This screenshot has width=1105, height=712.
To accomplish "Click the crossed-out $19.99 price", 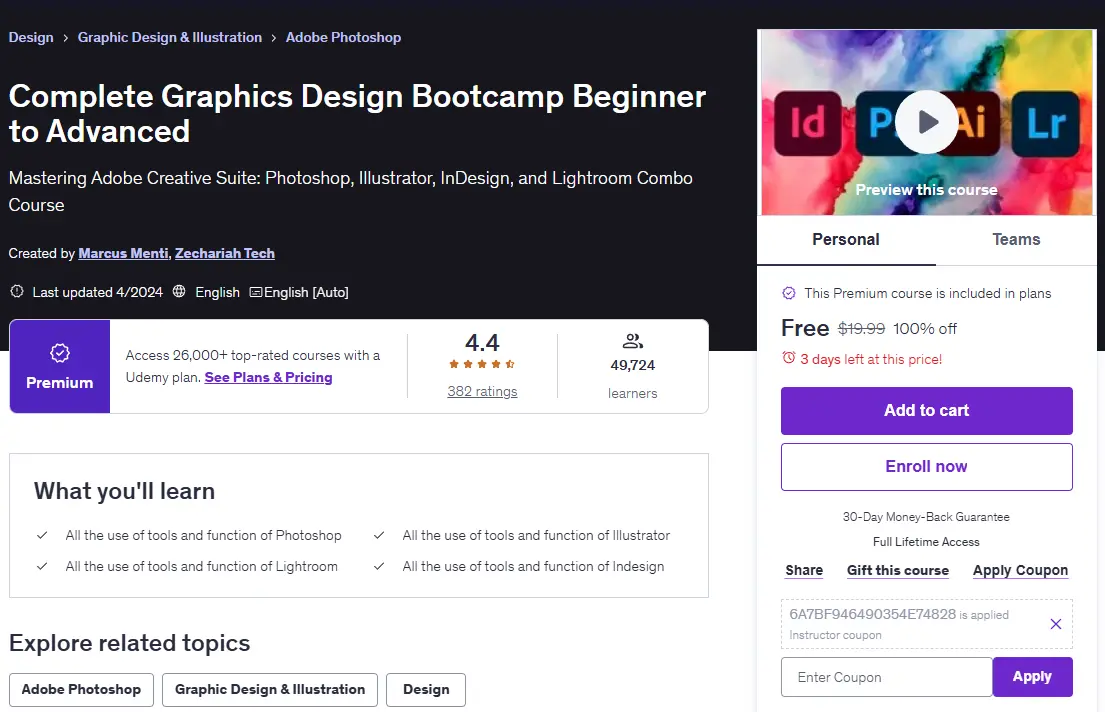I will (861, 329).
